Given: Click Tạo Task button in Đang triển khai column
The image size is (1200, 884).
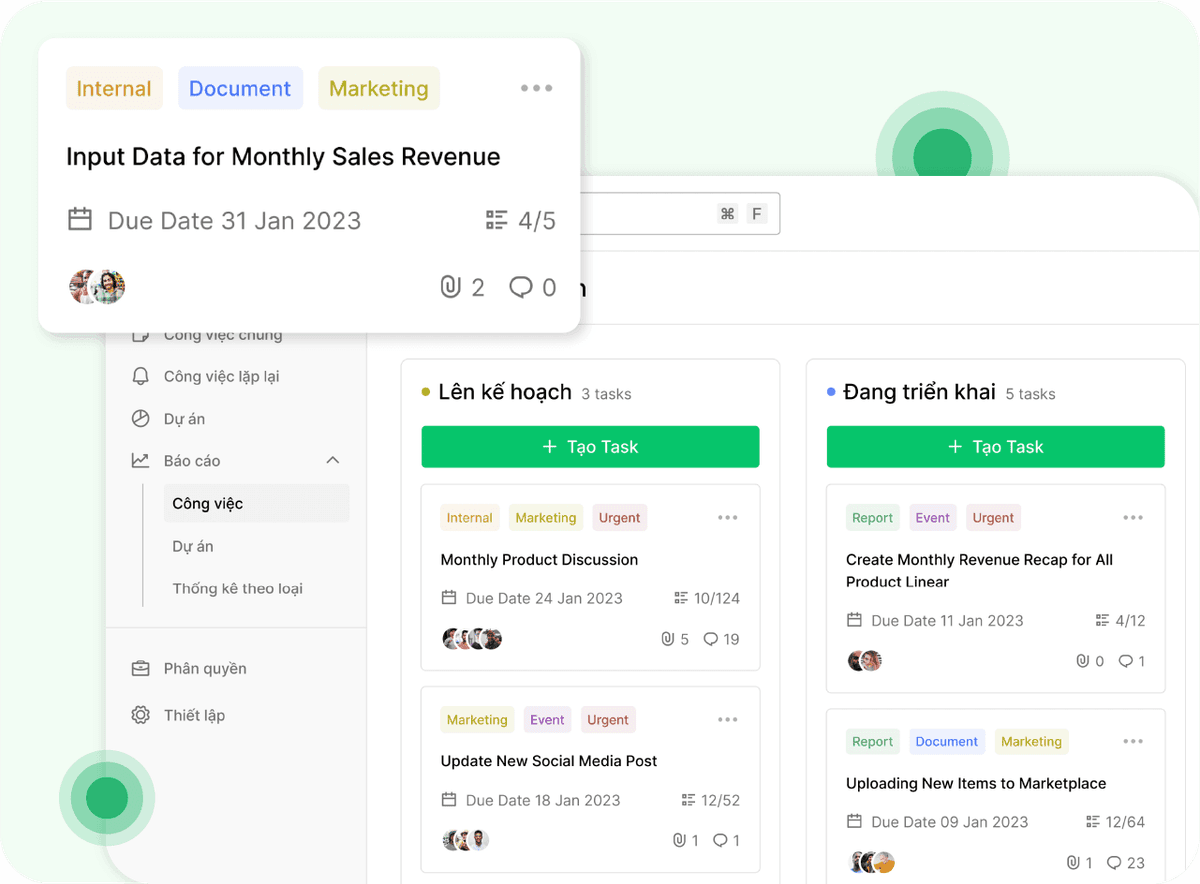Looking at the screenshot, I should click(x=995, y=447).
